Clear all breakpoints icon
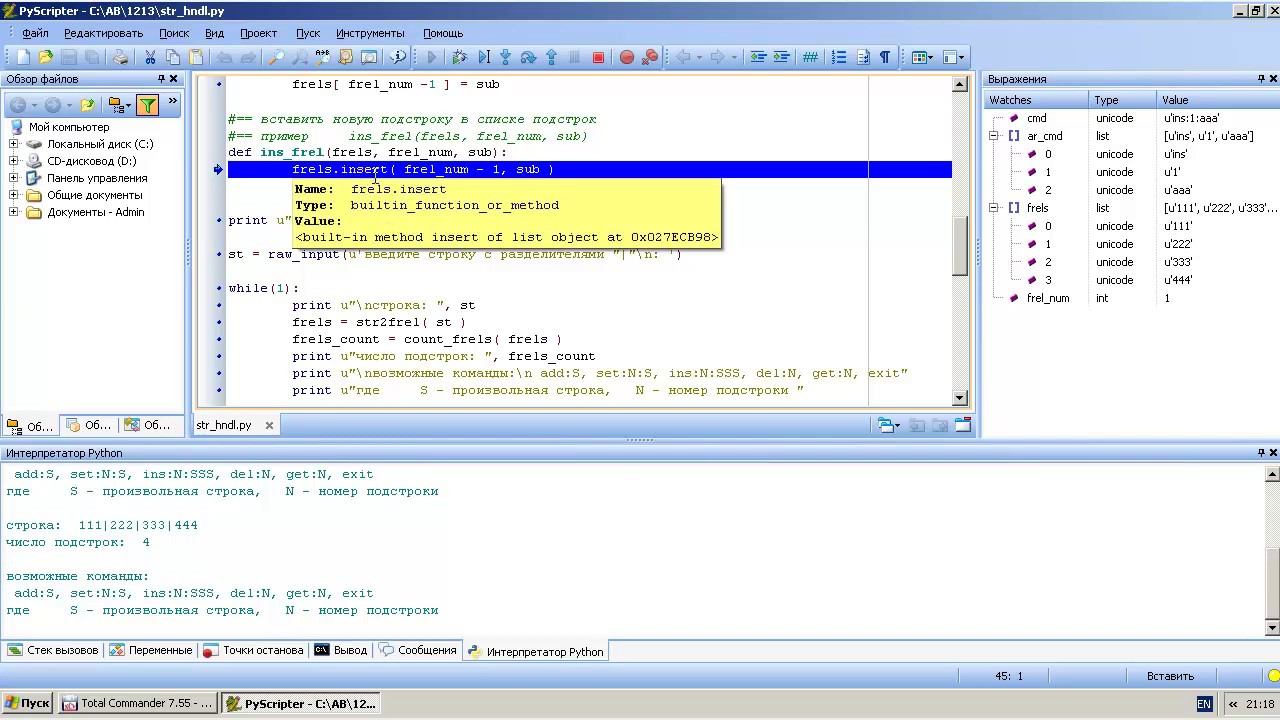Viewport: 1280px width, 720px height. tap(650, 57)
